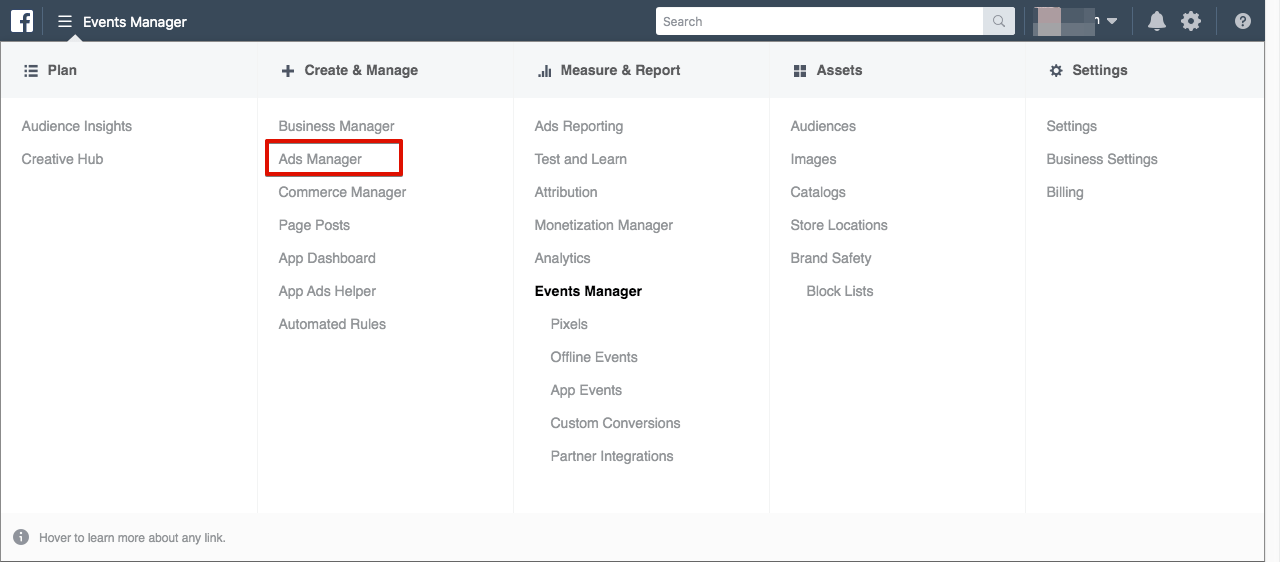This screenshot has height=562, width=1280.
Task: Open Test and Learn
Action: point(581,159)
